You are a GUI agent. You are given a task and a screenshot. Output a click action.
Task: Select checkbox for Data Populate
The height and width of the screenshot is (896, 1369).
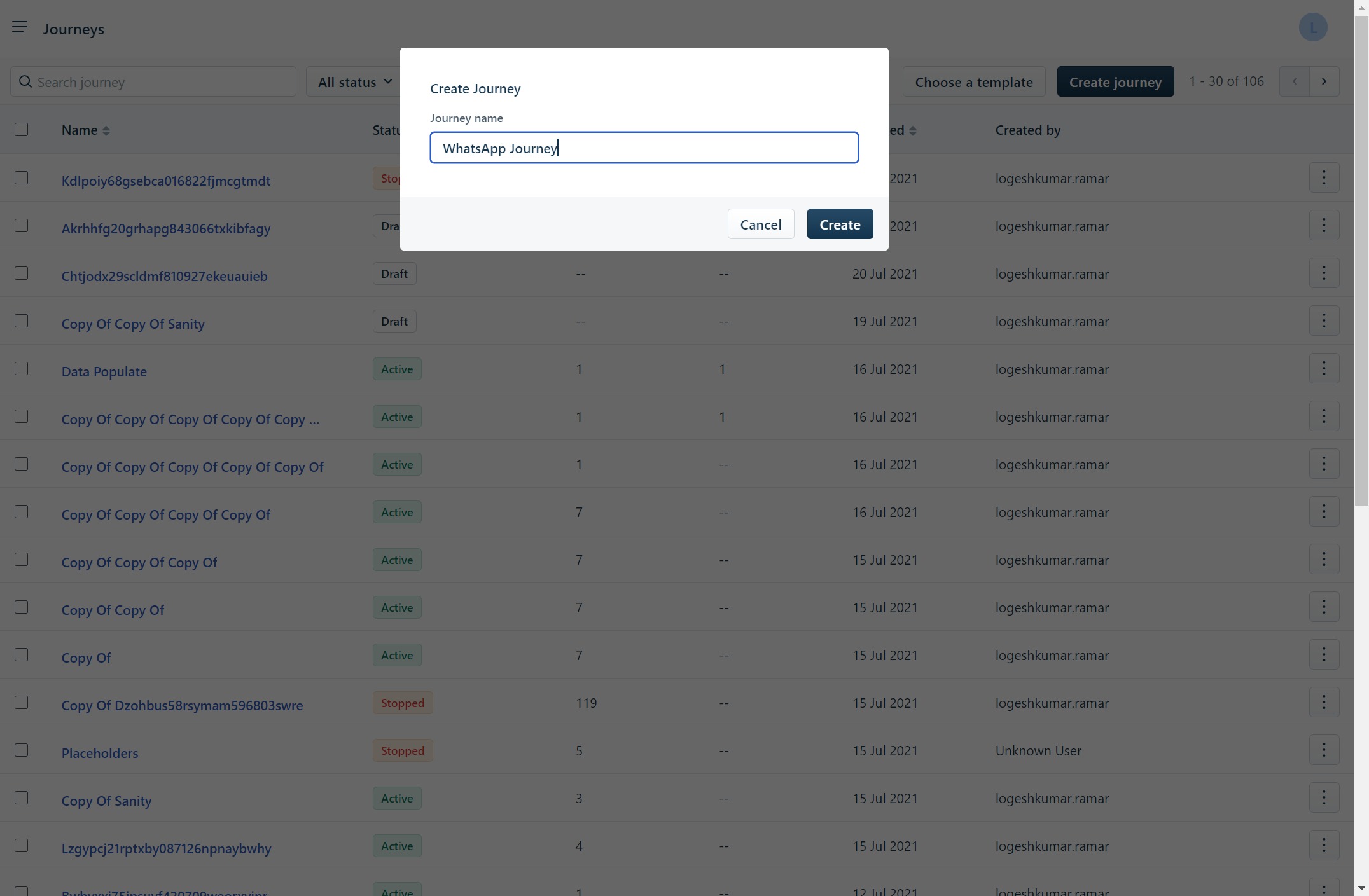pos(22,368)
